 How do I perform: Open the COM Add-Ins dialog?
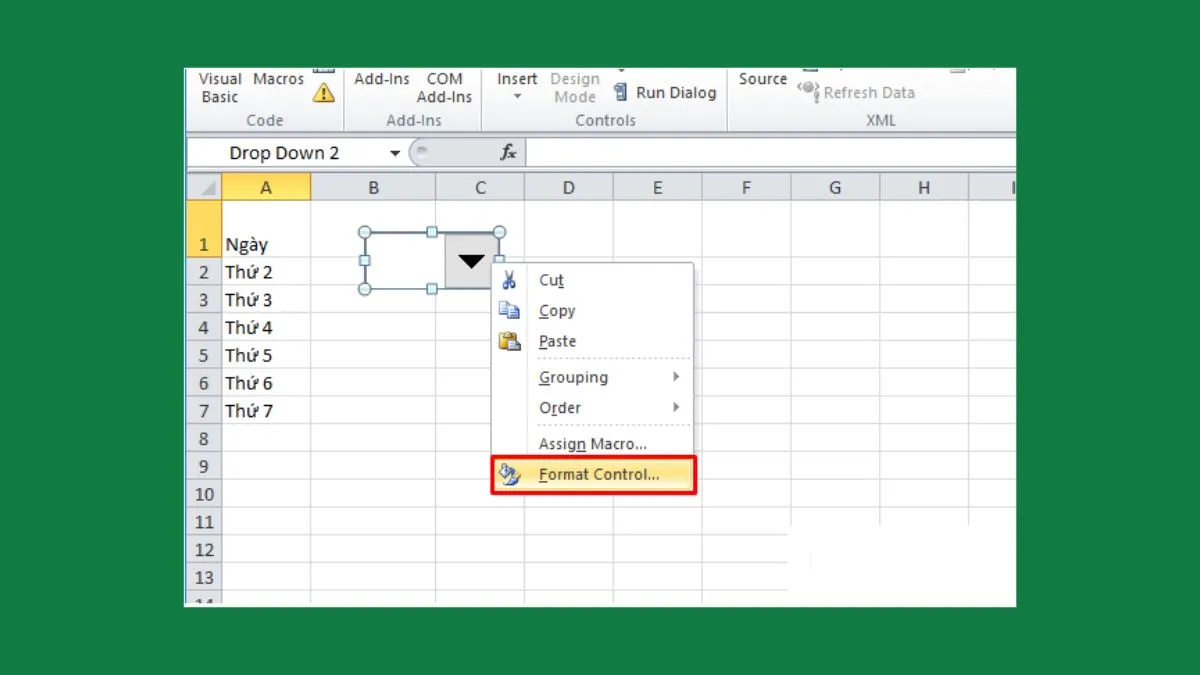[444, 88]
